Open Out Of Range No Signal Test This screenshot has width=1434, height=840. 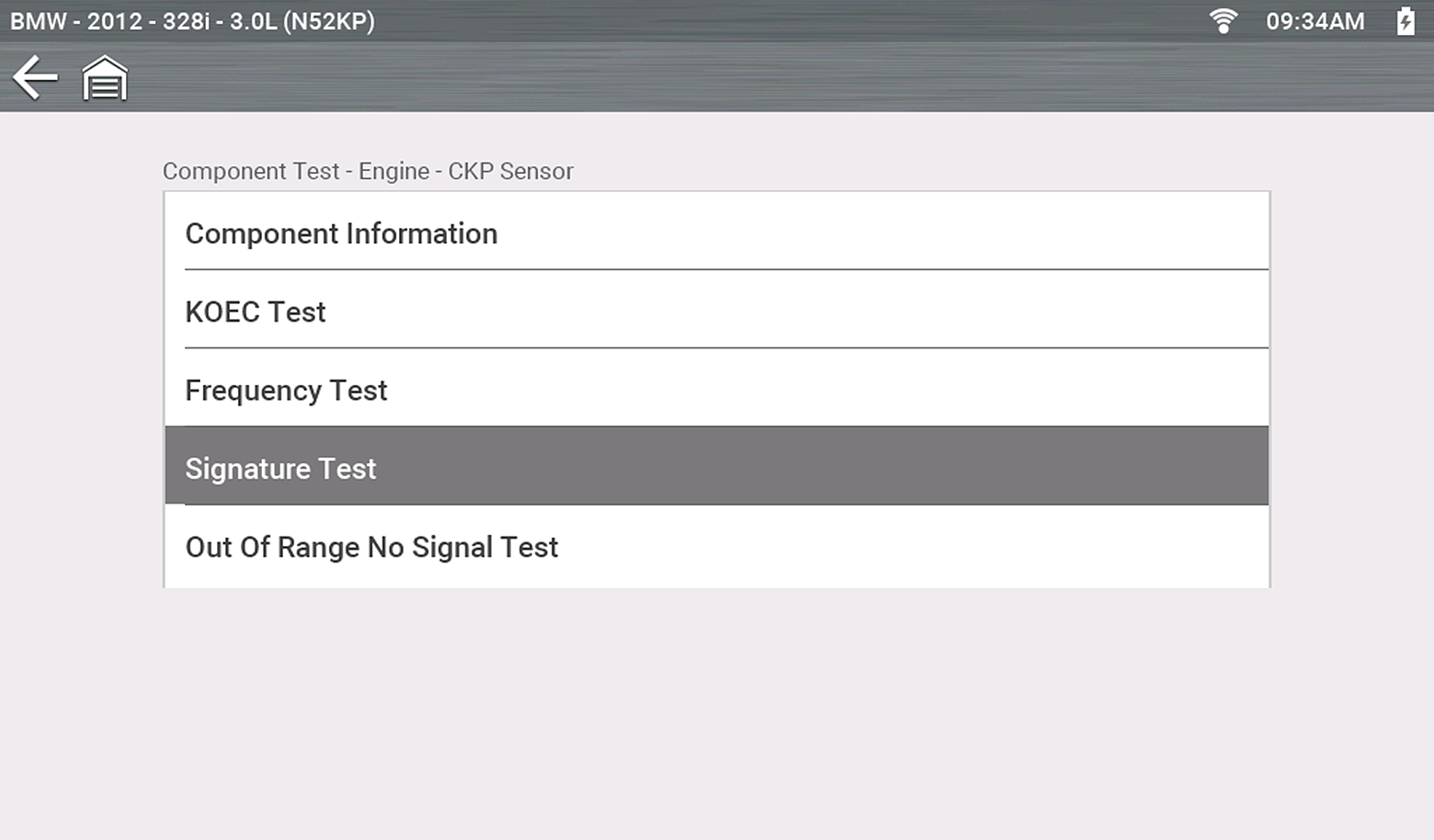371,548
